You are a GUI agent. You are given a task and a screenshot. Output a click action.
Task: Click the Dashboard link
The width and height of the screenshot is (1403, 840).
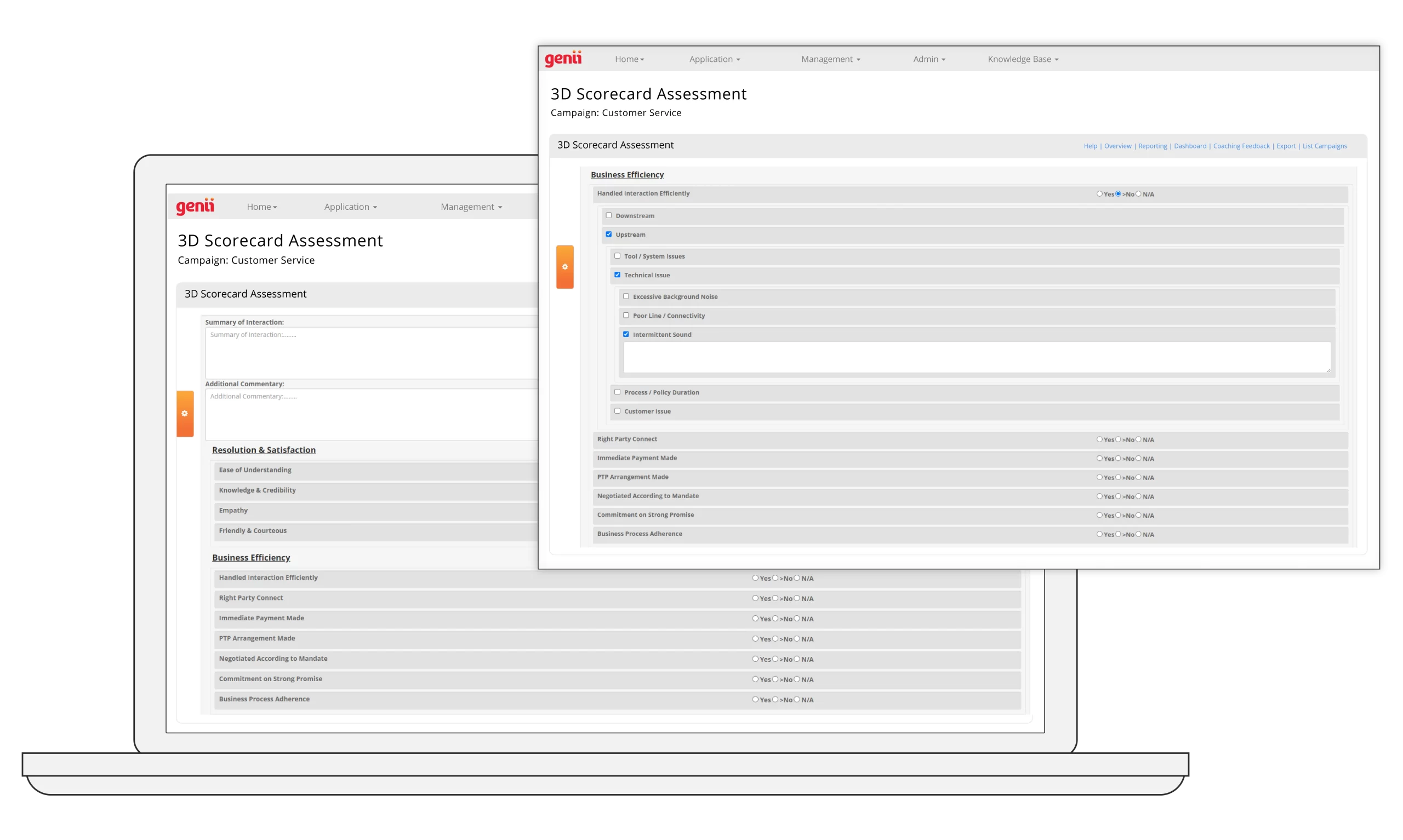point(1190,146)
